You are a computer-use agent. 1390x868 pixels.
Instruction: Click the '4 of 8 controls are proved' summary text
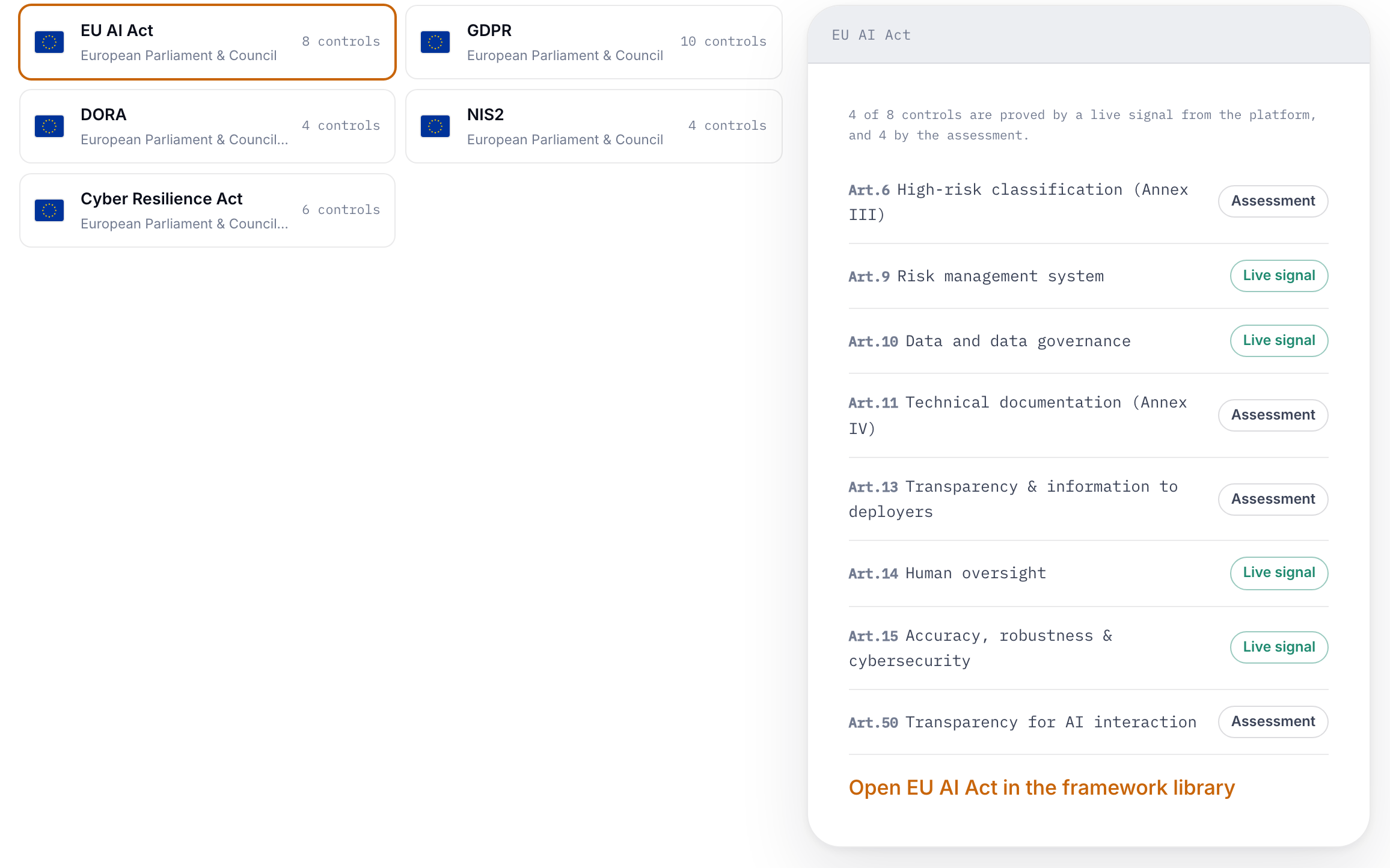click(1082, 125)
